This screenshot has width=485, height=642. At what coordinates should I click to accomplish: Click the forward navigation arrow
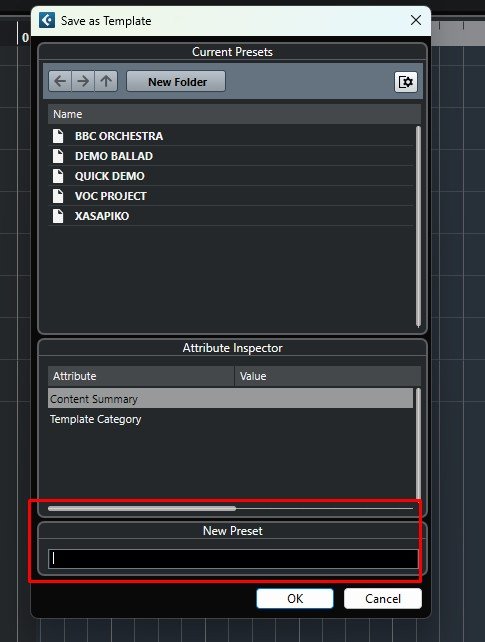83,81
